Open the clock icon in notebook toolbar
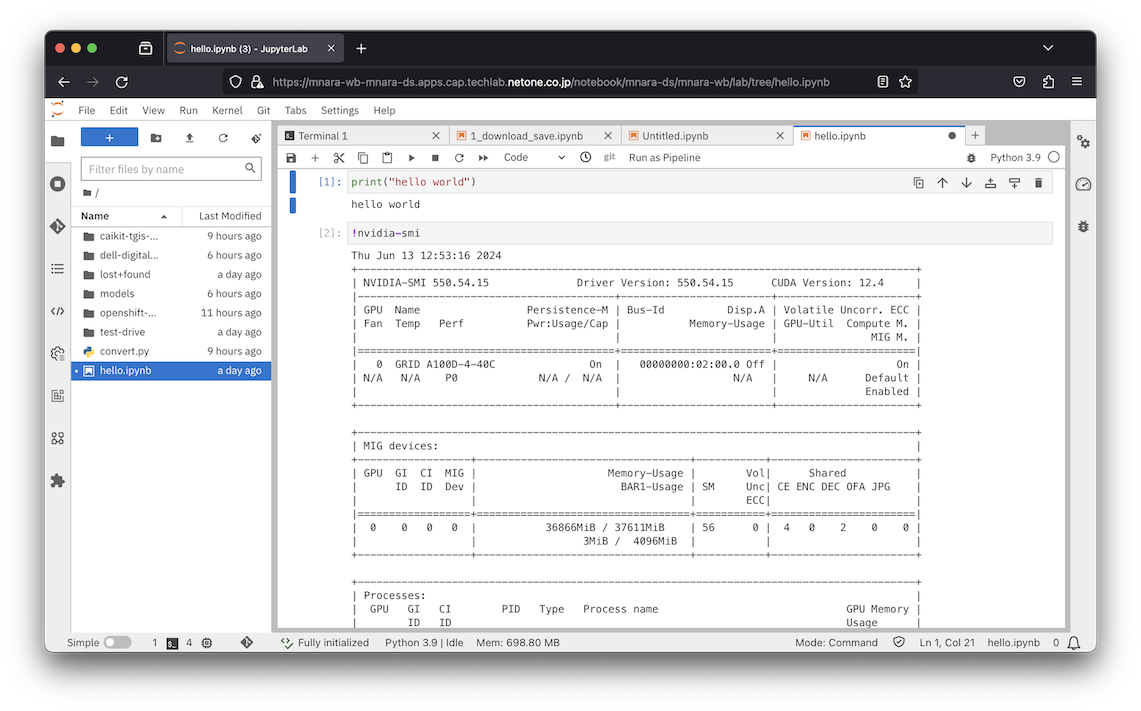Screen dimensions: 1141x711 click(586, 157)
